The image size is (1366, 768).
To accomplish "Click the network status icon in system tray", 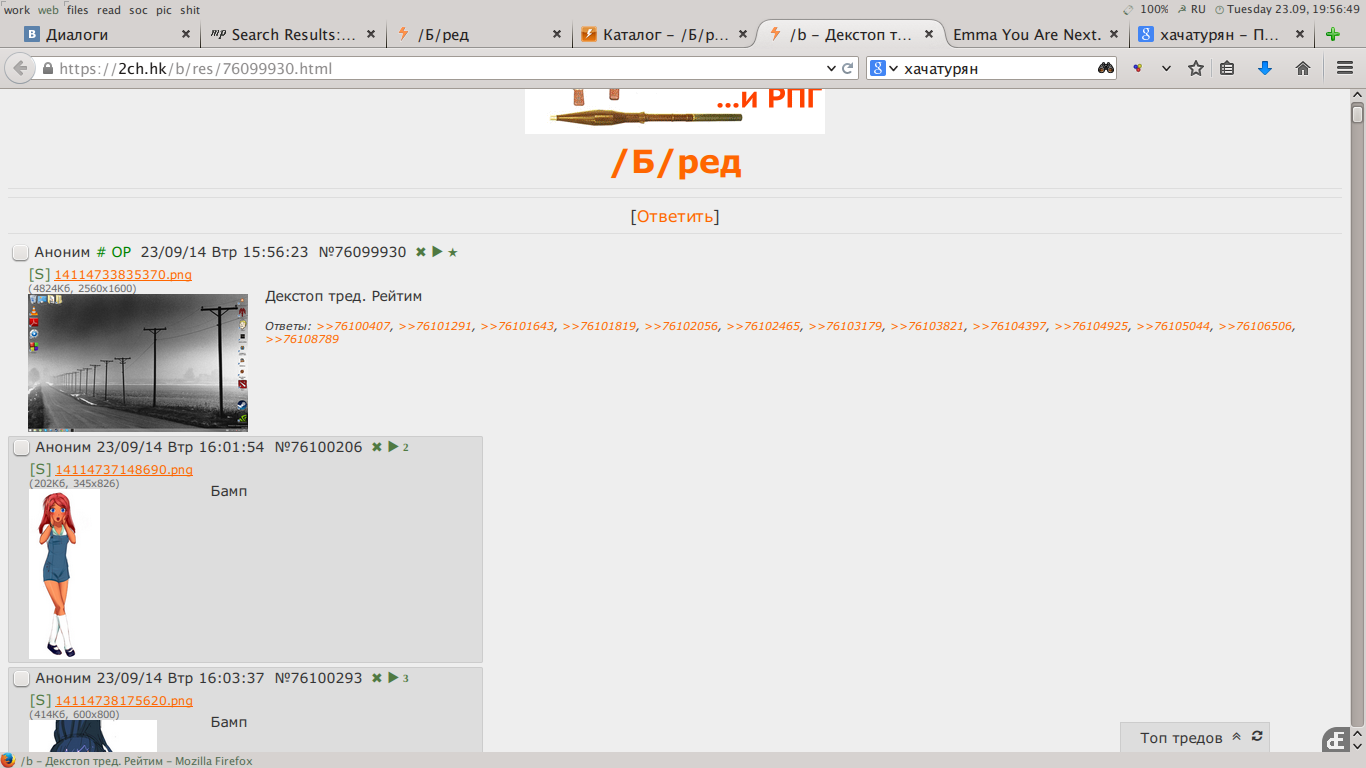I will tap(1128, 9).
